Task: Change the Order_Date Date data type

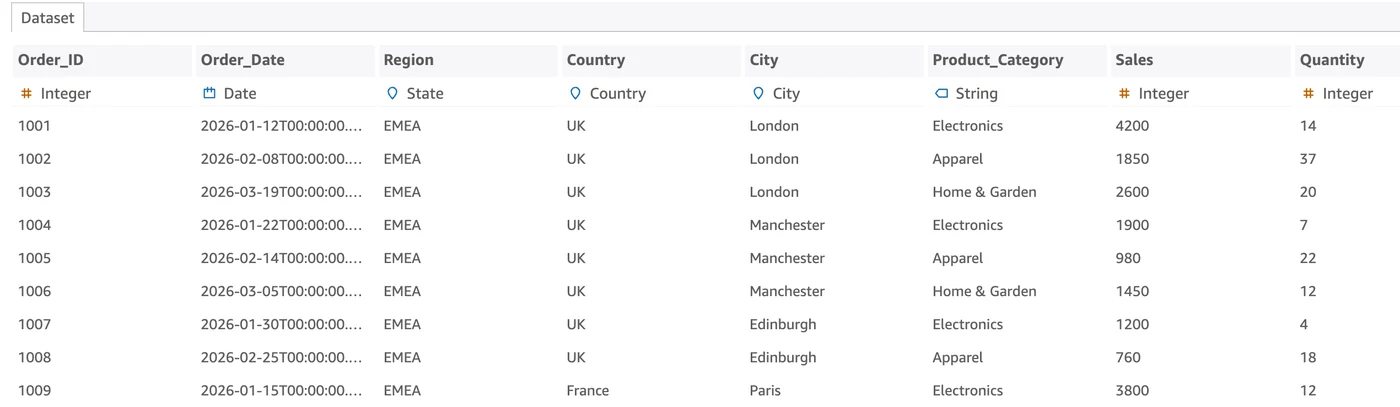Action: 240,93
